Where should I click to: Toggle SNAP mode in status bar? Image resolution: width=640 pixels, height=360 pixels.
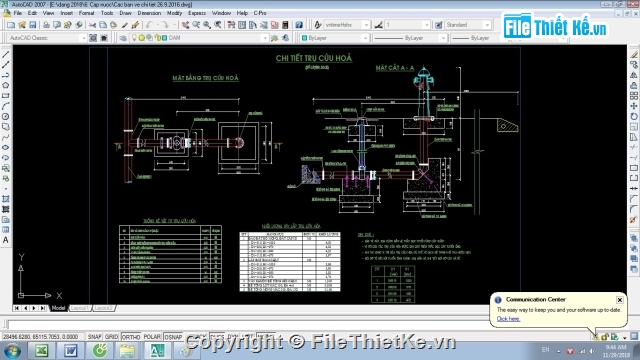[94, 337]
